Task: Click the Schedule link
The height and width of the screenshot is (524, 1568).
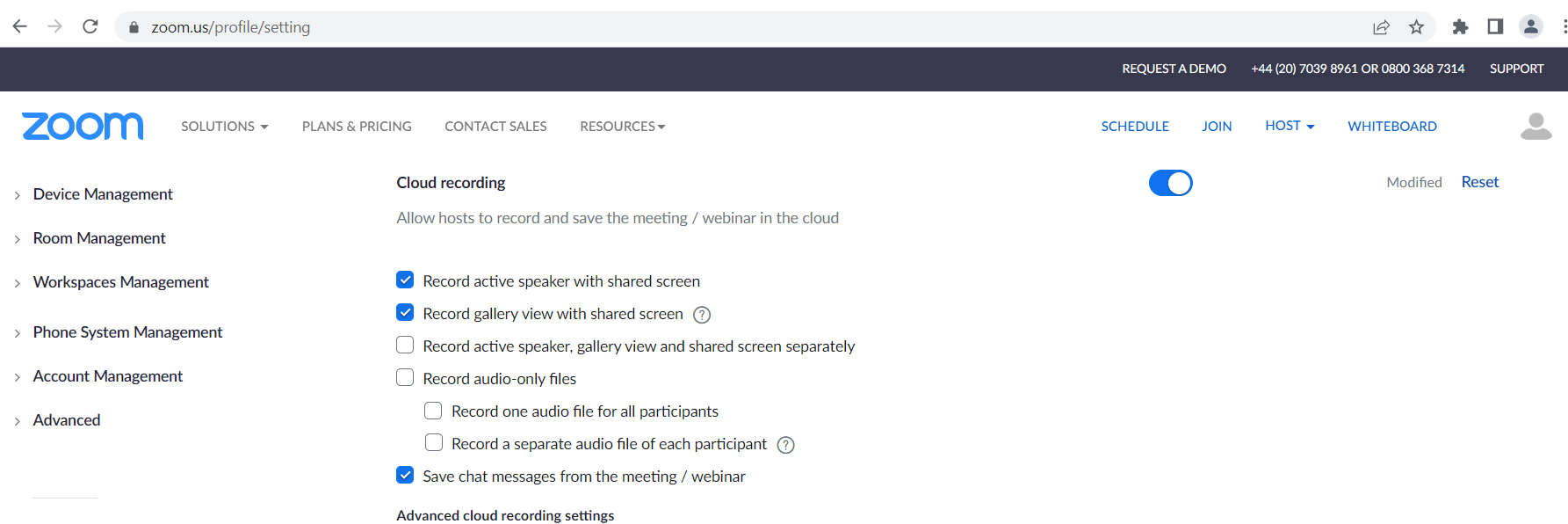Action: coord(1135,127)
